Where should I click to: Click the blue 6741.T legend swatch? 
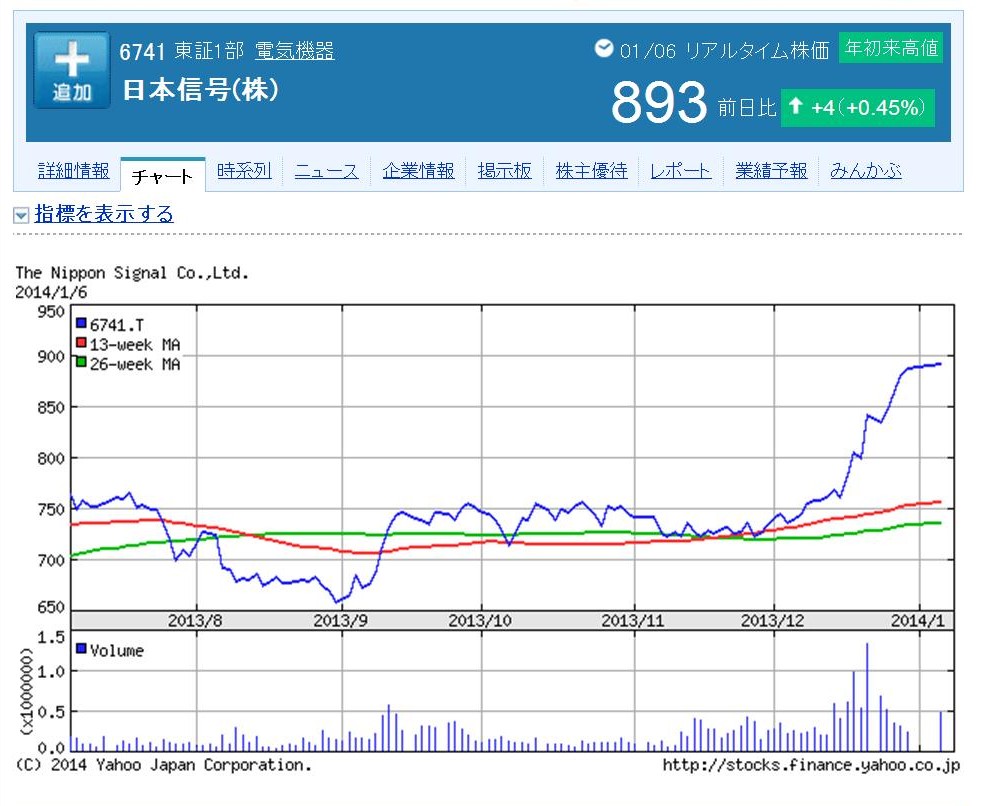click(x=81, y=323)
